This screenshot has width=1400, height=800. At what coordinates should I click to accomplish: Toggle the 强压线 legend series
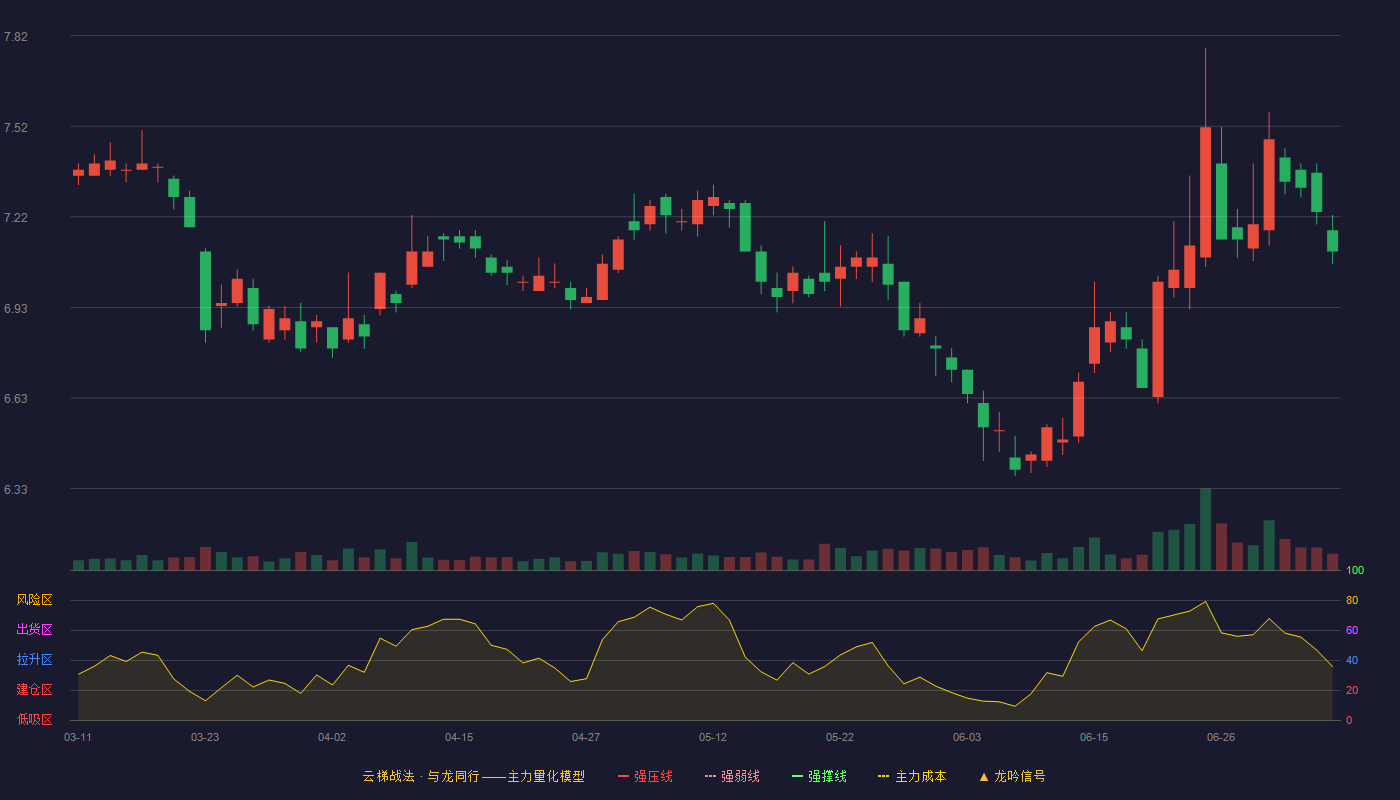(x=645, y=776)
